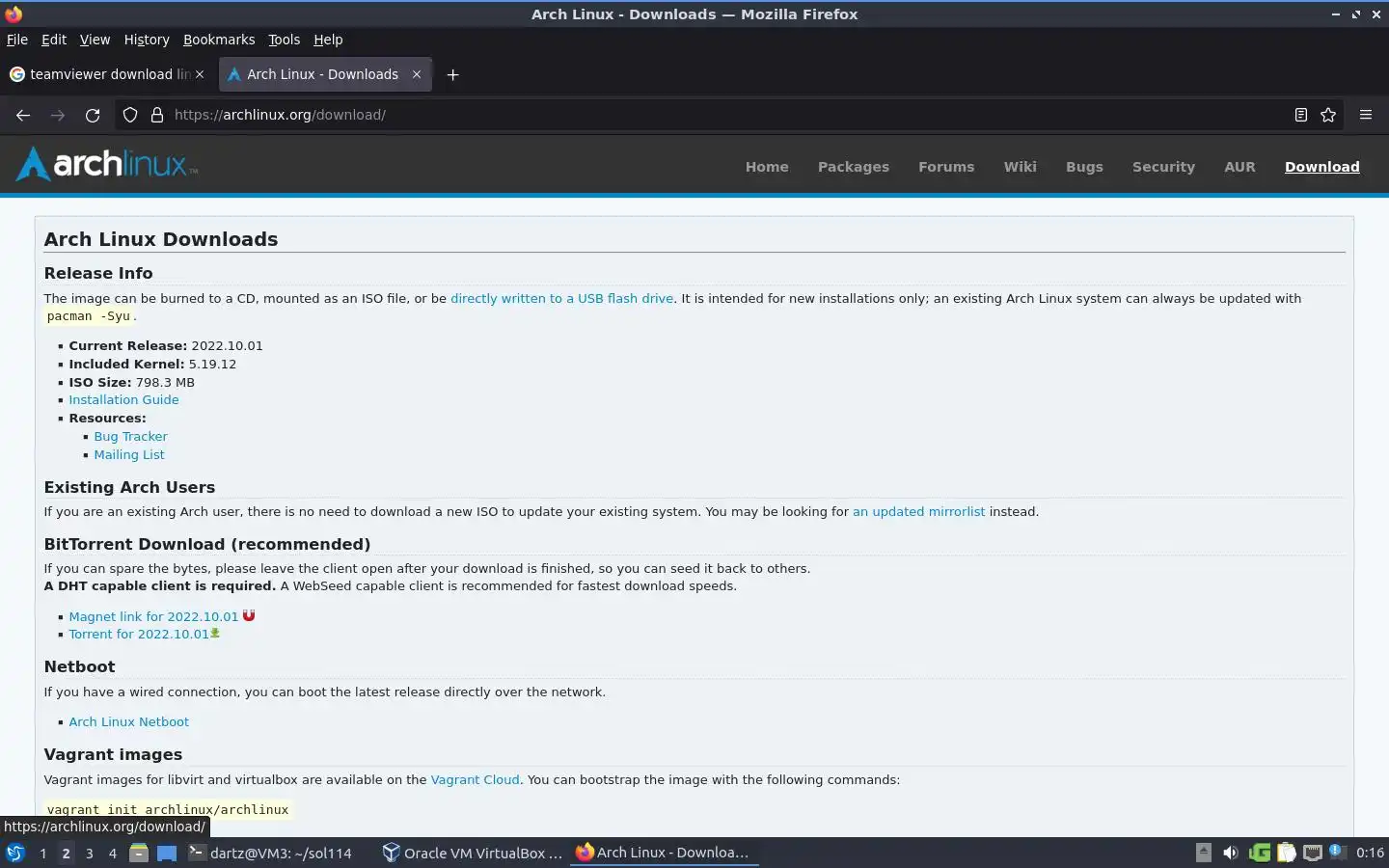This screenshot has width=1389, height=868.
Task: Click the removable media eject tray icon
Action: point(1204,853)
